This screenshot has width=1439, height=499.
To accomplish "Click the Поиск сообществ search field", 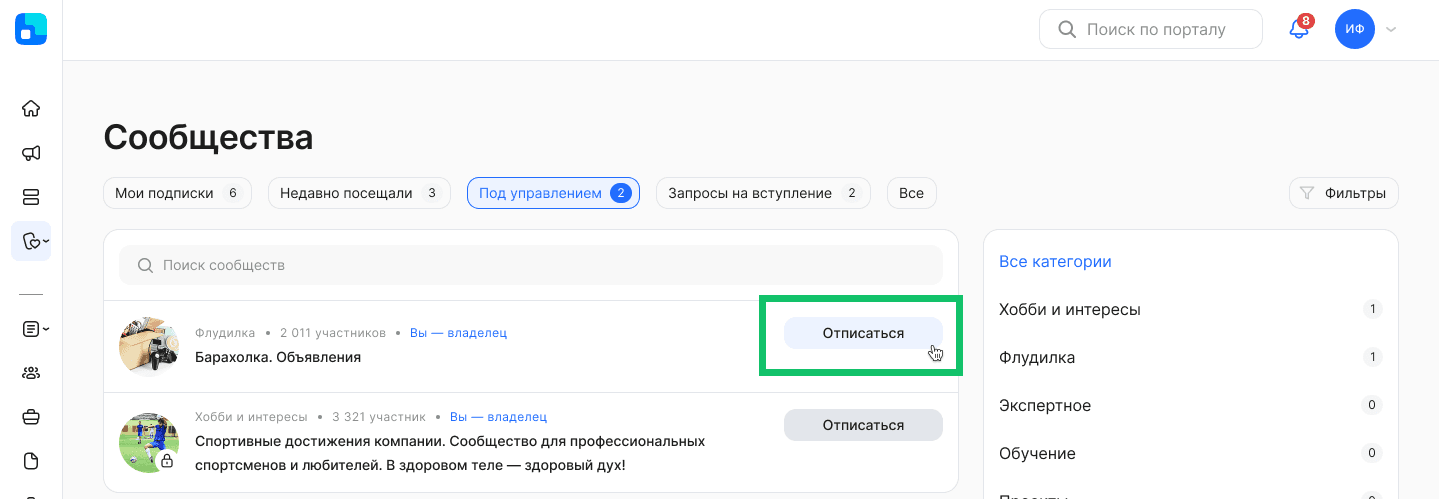I will coord(531,265).
